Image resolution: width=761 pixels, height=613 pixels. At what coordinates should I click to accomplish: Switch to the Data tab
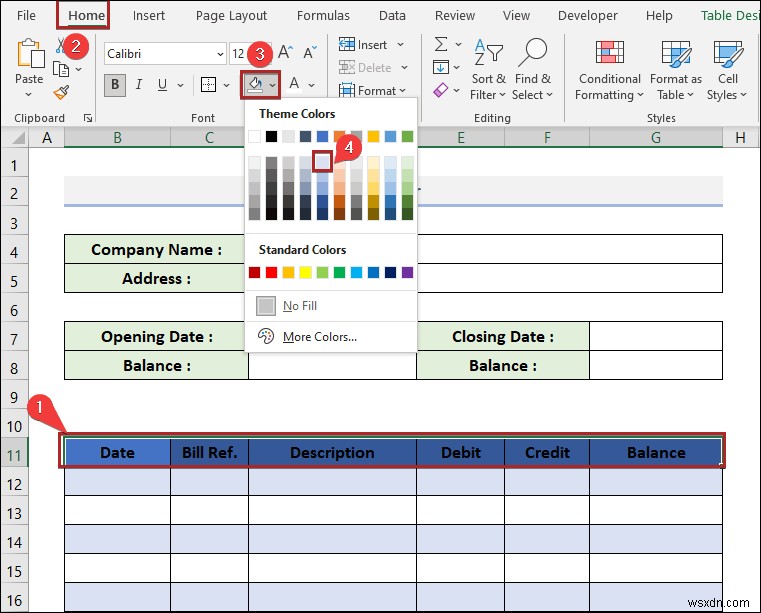click(392, 16)
